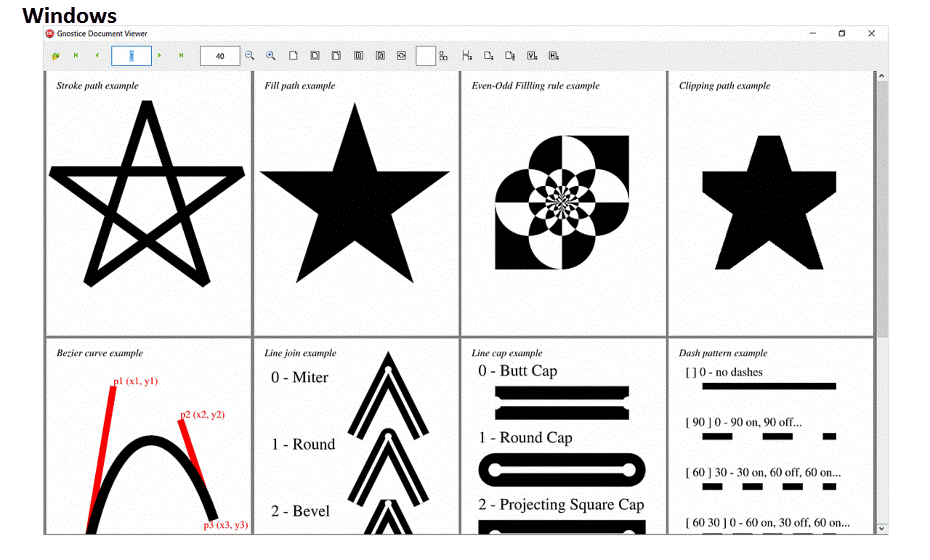
Task: Click '2 - Projecting Square Cap' text
Action: coord(561,505)
